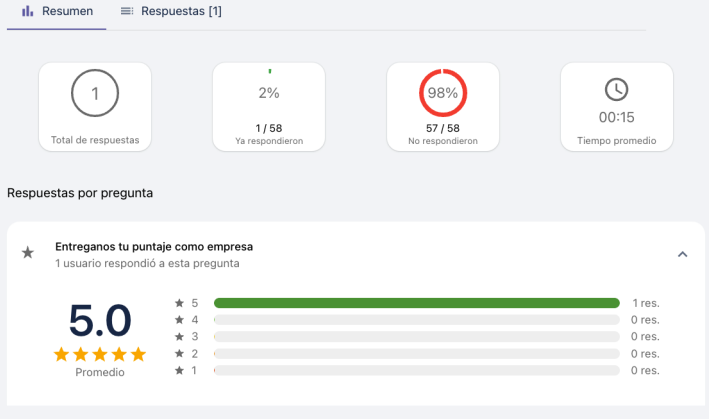Click the gold stars under 5.0 rating
Image resolution: width=709 pixels, height=419 pixels.
[x=100, y=354]
